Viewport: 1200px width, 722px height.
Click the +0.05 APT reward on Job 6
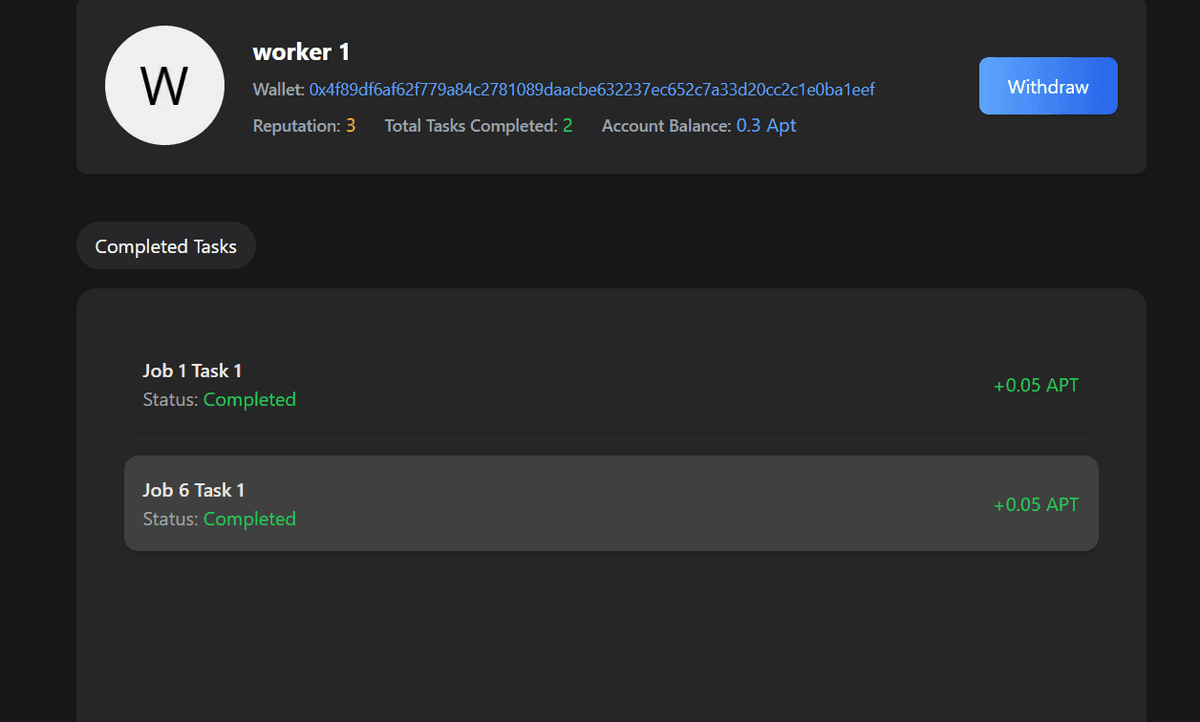1036,504
